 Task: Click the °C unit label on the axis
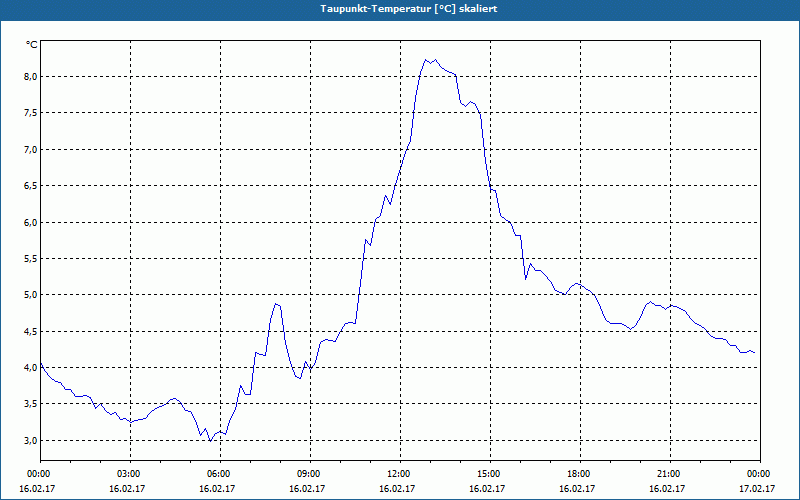tap(32, 45)
